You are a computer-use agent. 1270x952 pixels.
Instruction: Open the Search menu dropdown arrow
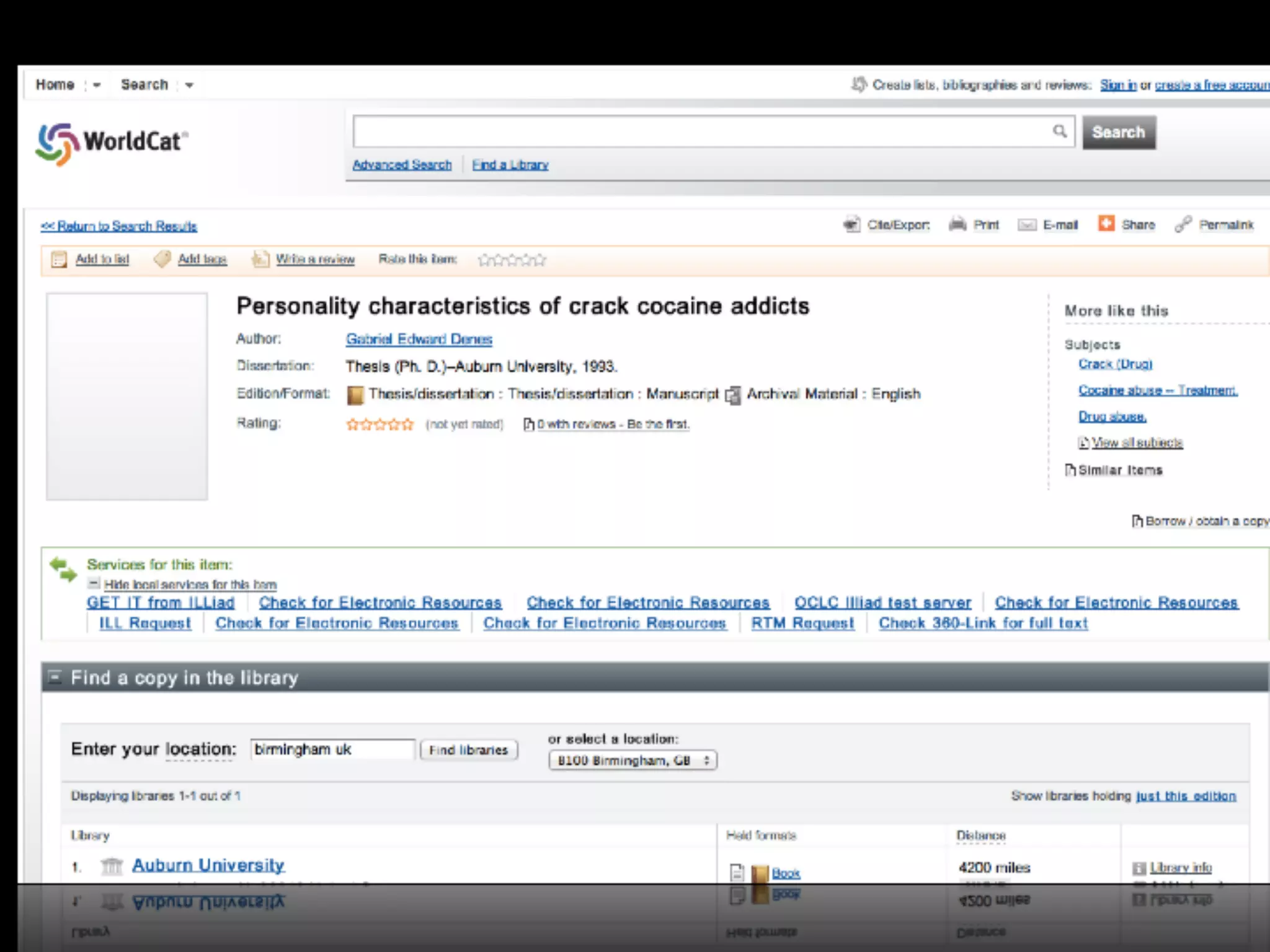click(189, 85)
